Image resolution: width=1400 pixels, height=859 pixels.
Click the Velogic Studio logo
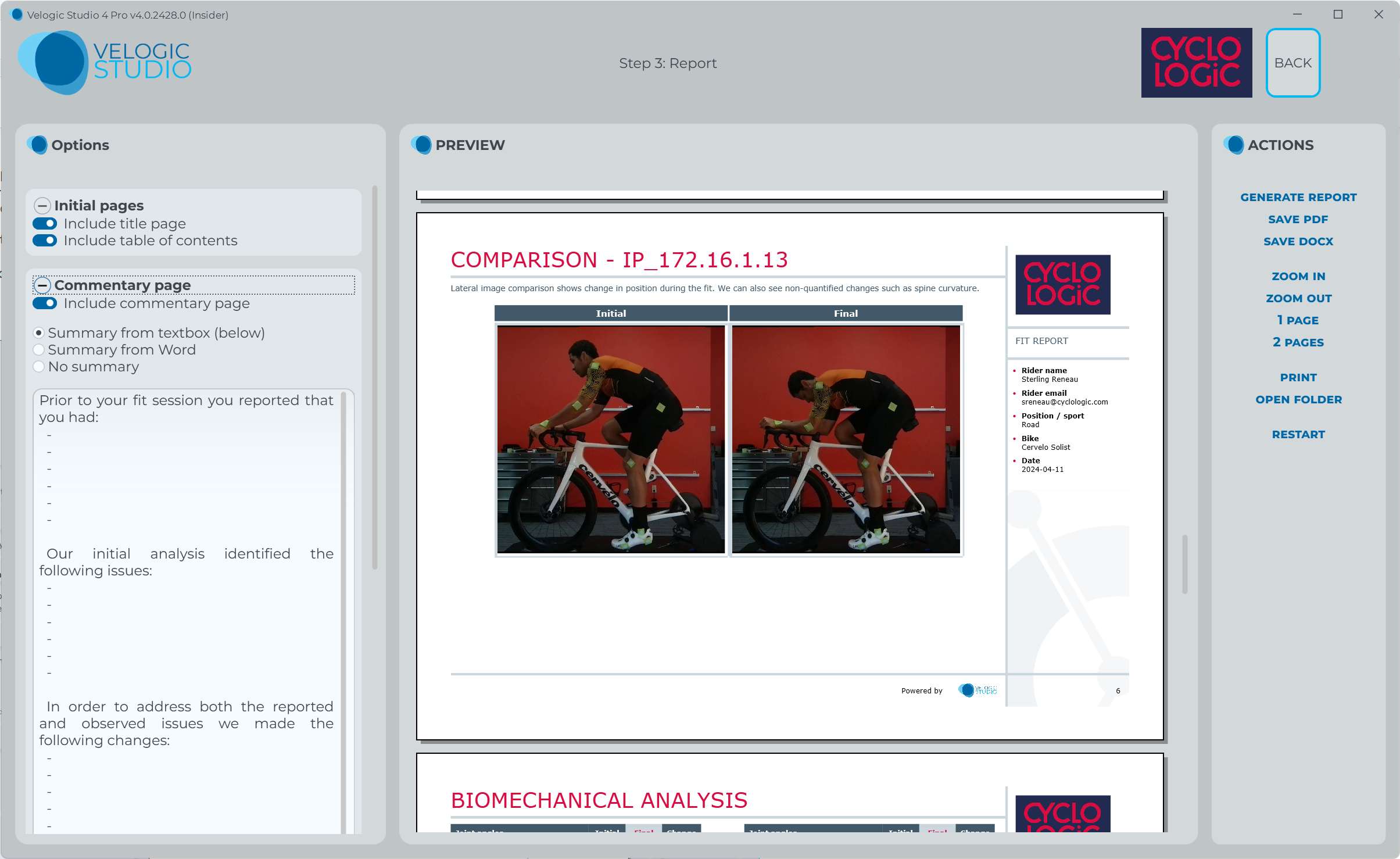(105, 62)
